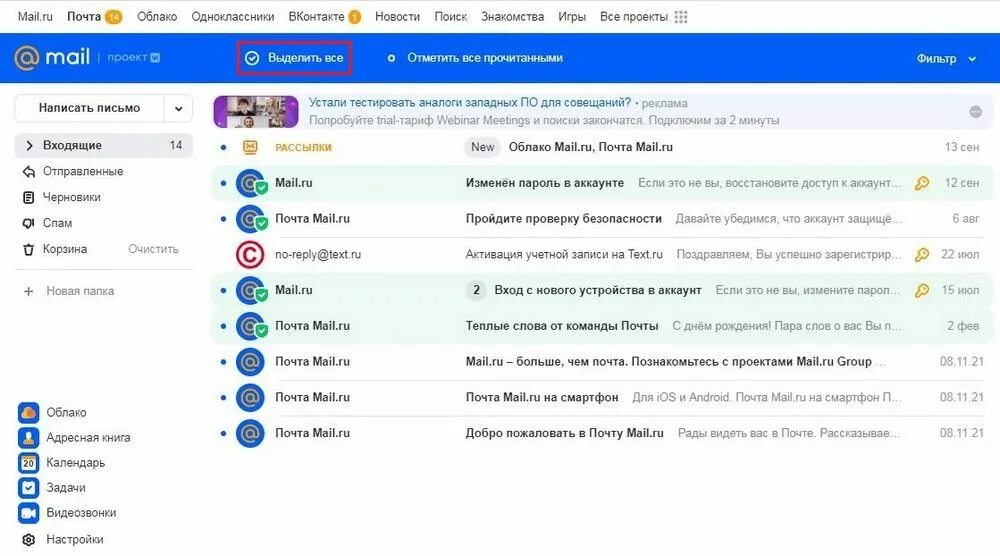Open the Облако cloud app icon
1000x556 pixels.
tap(28, 413)
